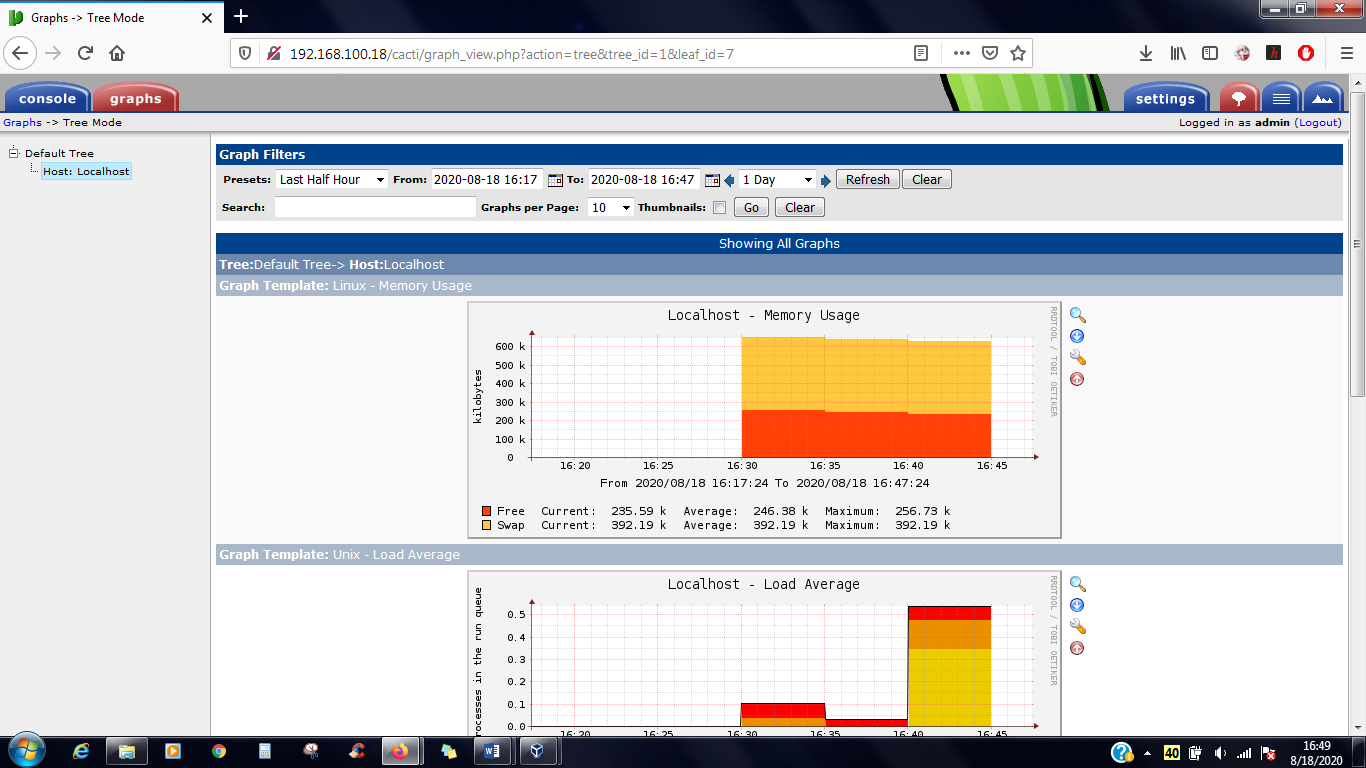Open red stop-hand ad blocker extension

click(1305, 53)
